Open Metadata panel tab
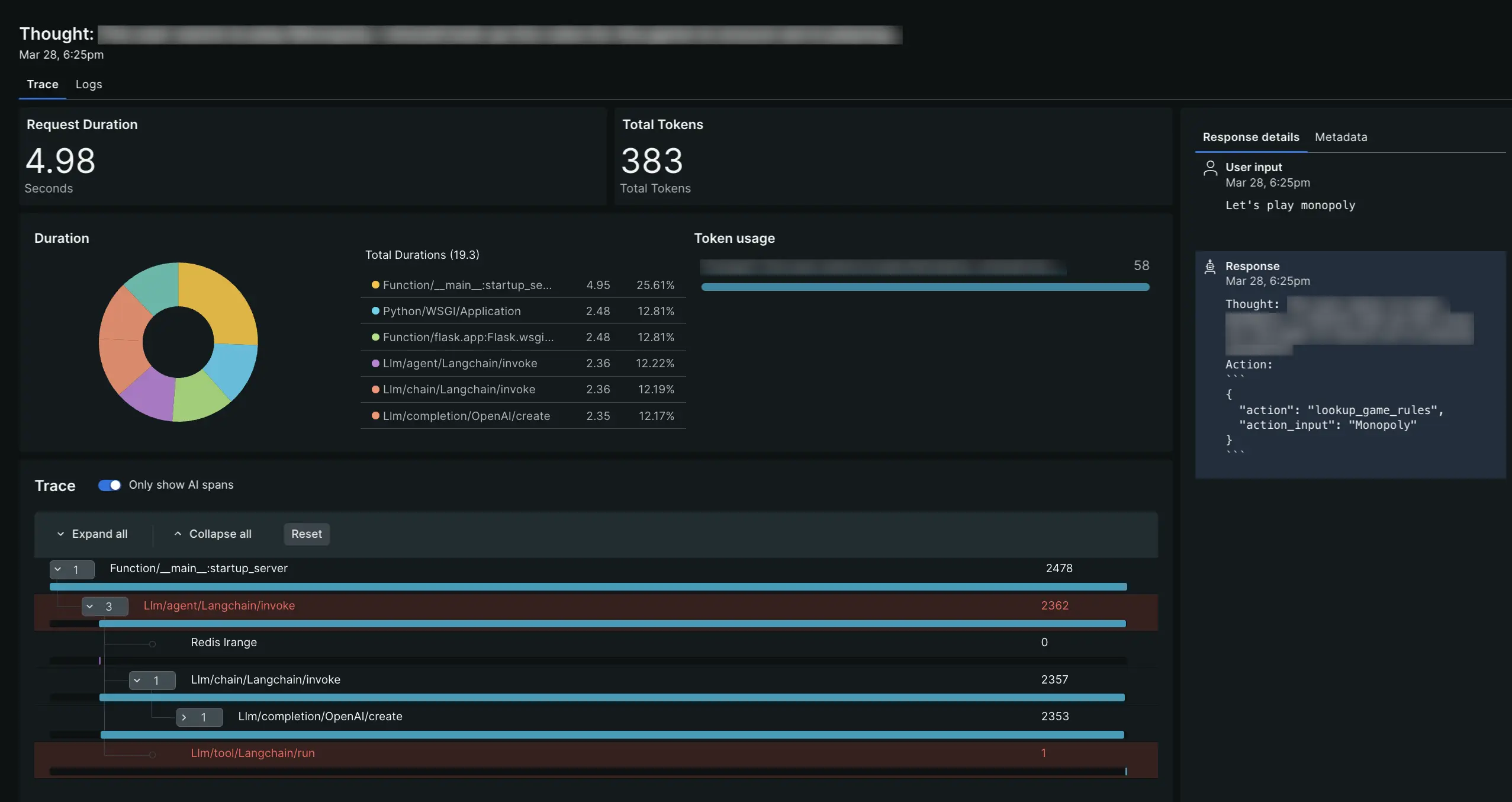1512x802 pixels. tap(1341, 137)
